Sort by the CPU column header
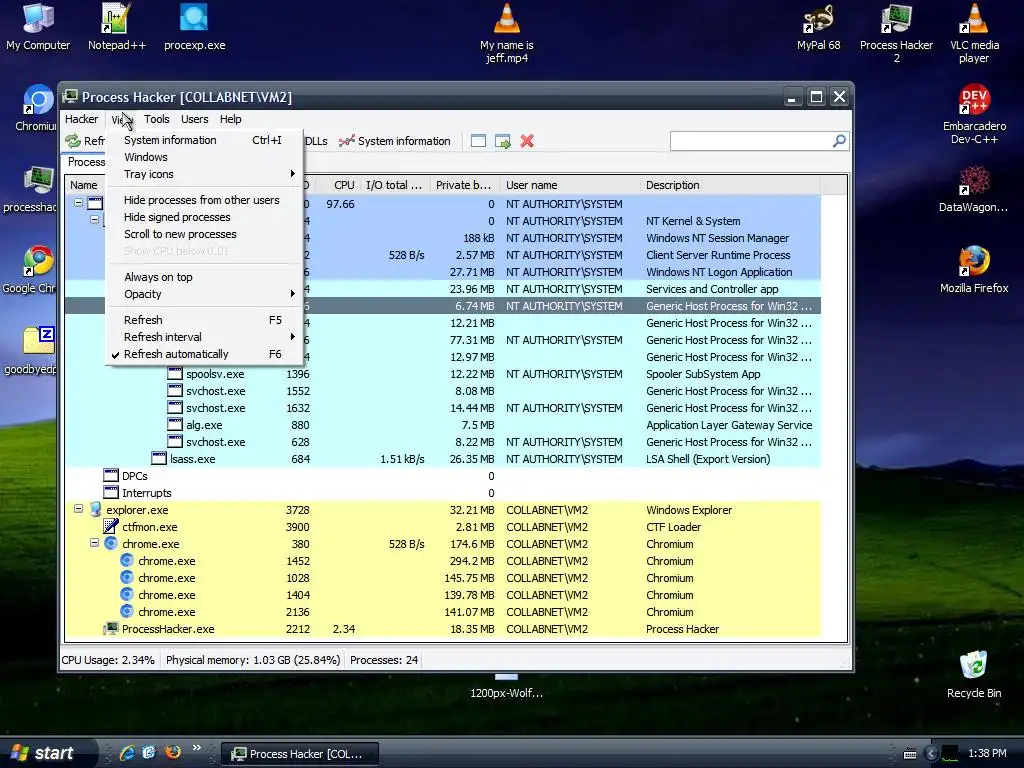Screen dimensions: 1024x768 336,185
